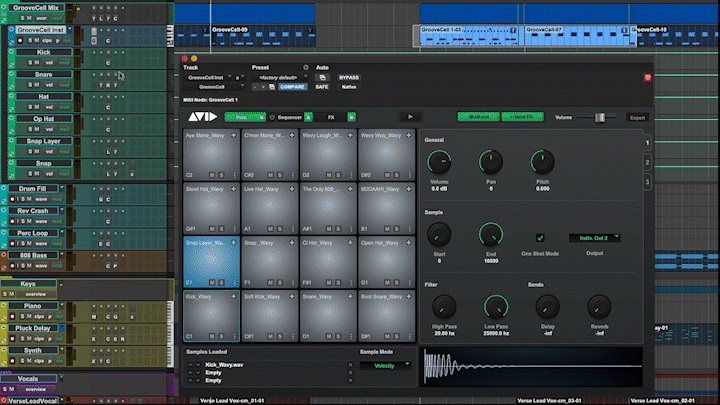Remove the Kick_Wavy.wav loaded sample
The height and width of the screenshot is (405, 720).
point(351,364)
